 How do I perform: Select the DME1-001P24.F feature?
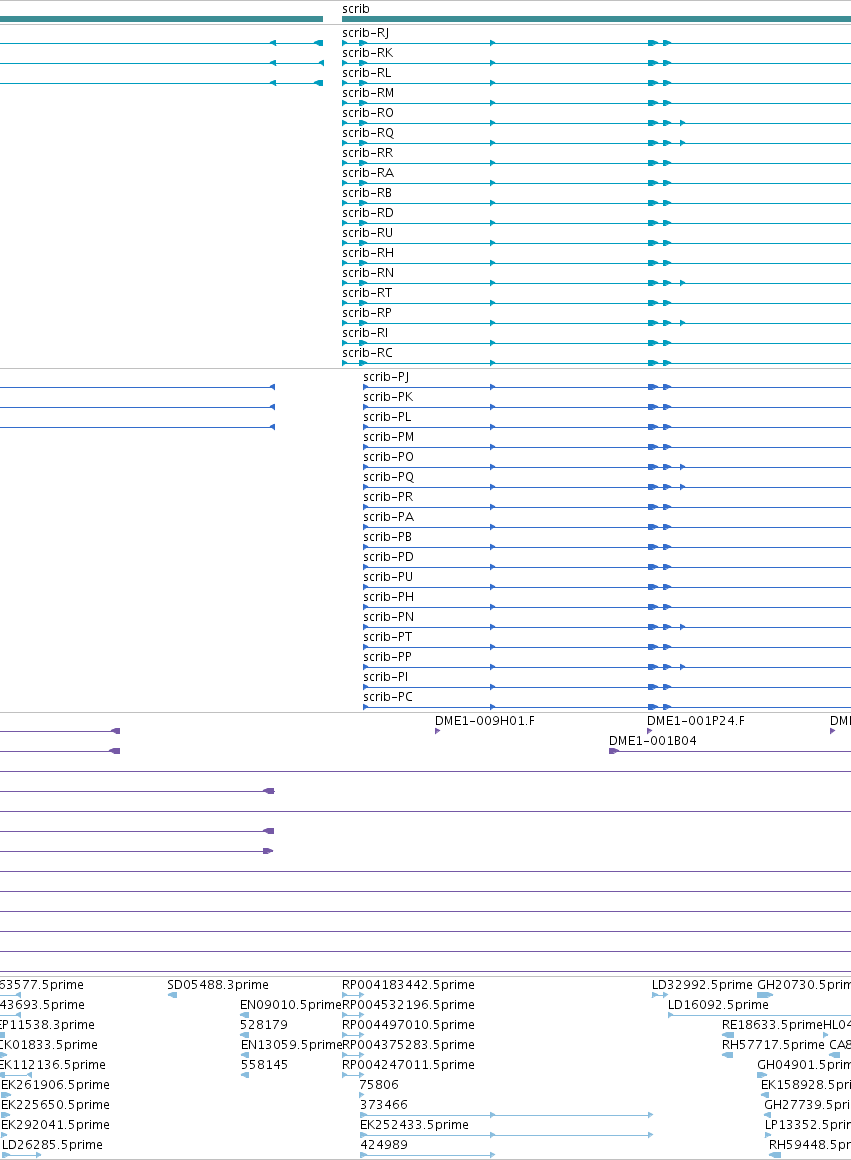coord(696,721)
